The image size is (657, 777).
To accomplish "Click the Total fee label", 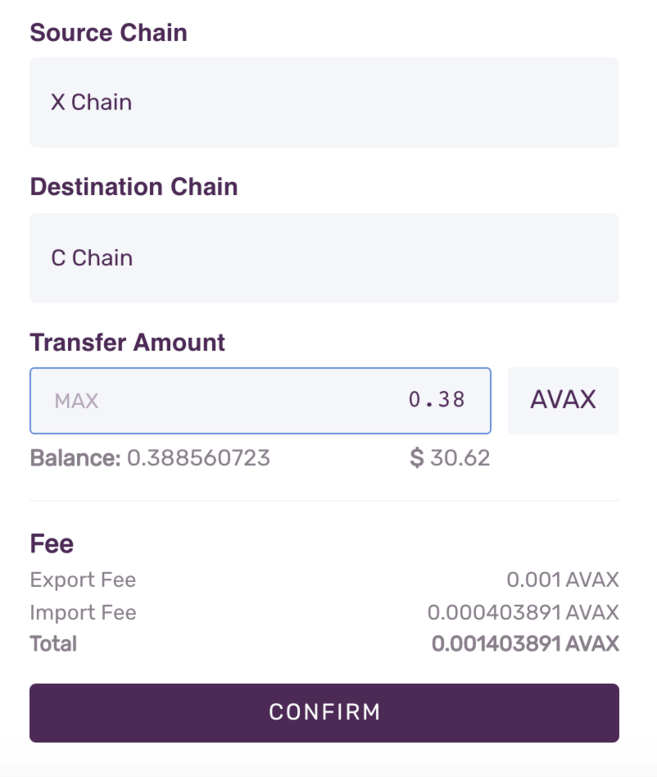I will (x=54, y=643).
